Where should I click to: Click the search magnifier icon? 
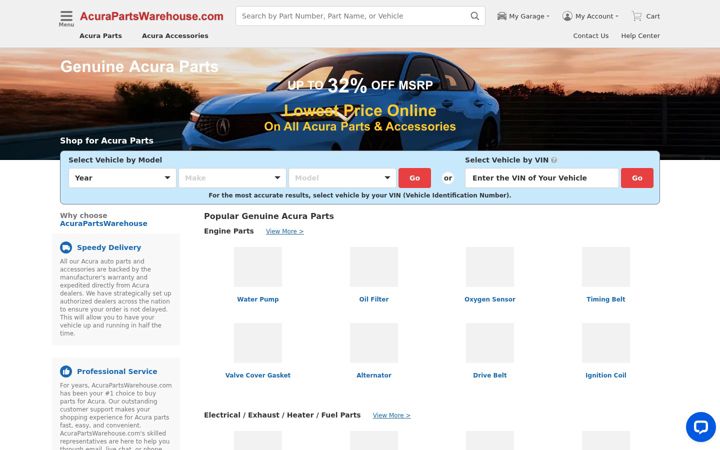coord(475,16)
